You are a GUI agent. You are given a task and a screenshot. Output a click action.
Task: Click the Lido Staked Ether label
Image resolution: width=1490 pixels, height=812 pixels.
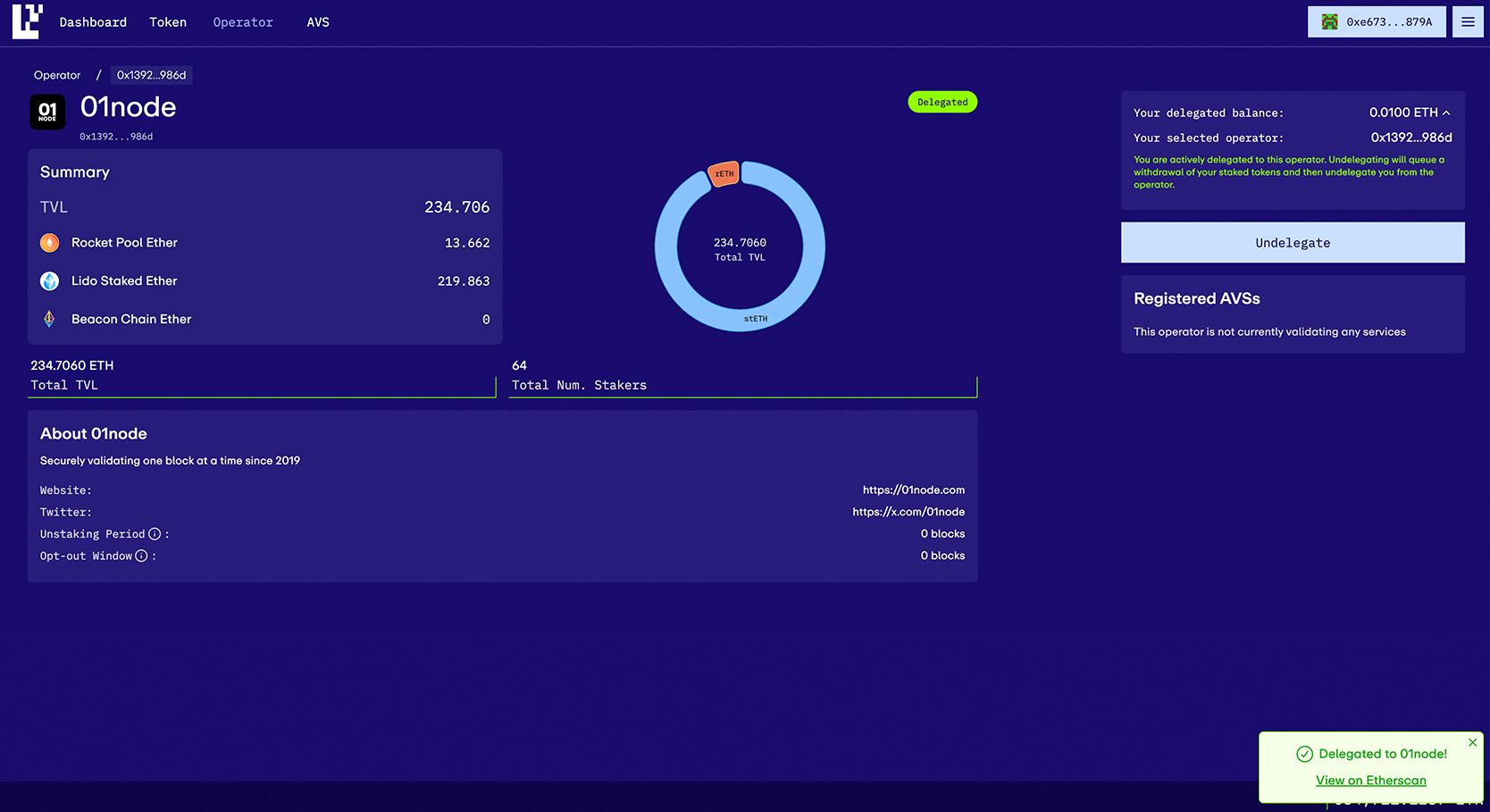point(124,281)
